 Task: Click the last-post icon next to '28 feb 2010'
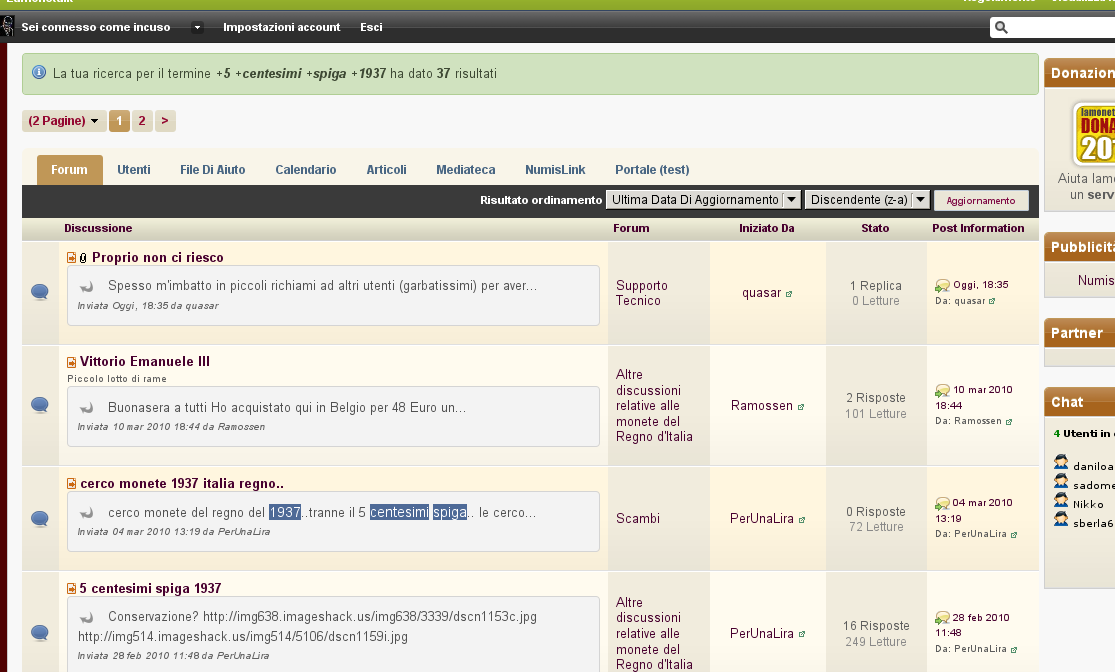942,619
